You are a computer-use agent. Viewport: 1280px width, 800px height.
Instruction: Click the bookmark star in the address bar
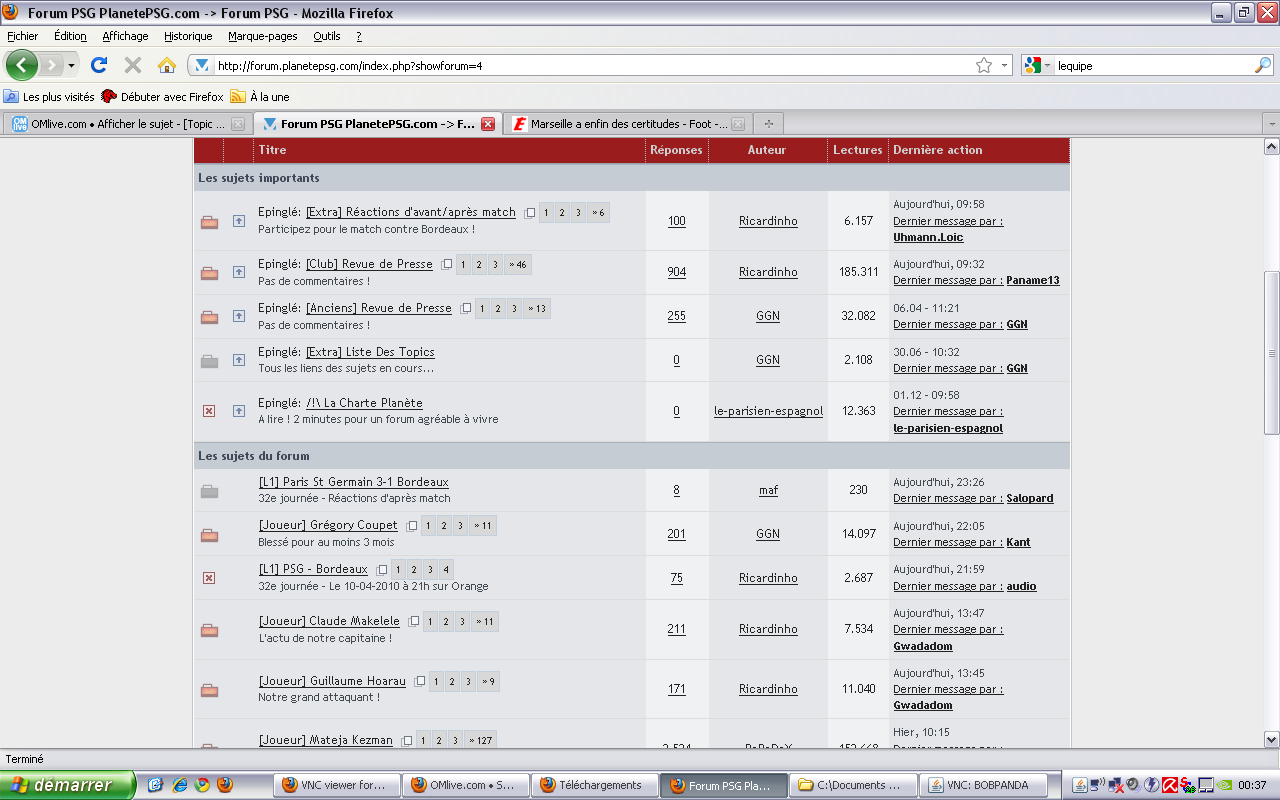coord(984,66)
